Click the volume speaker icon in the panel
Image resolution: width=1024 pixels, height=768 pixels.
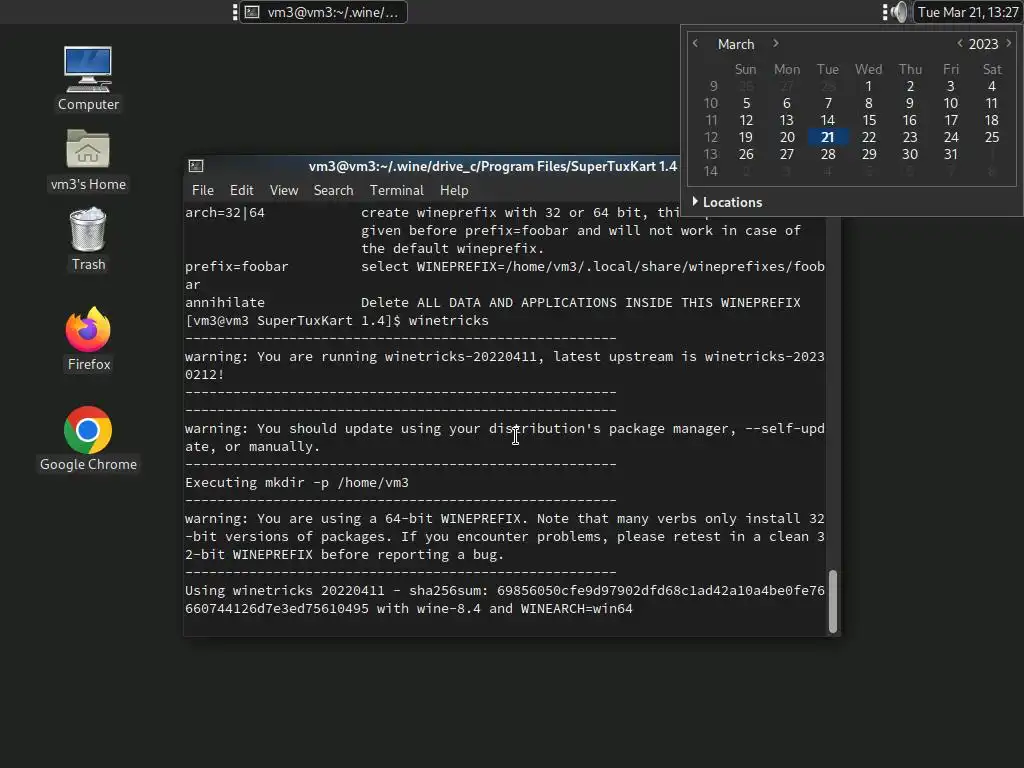pos(900,12)
